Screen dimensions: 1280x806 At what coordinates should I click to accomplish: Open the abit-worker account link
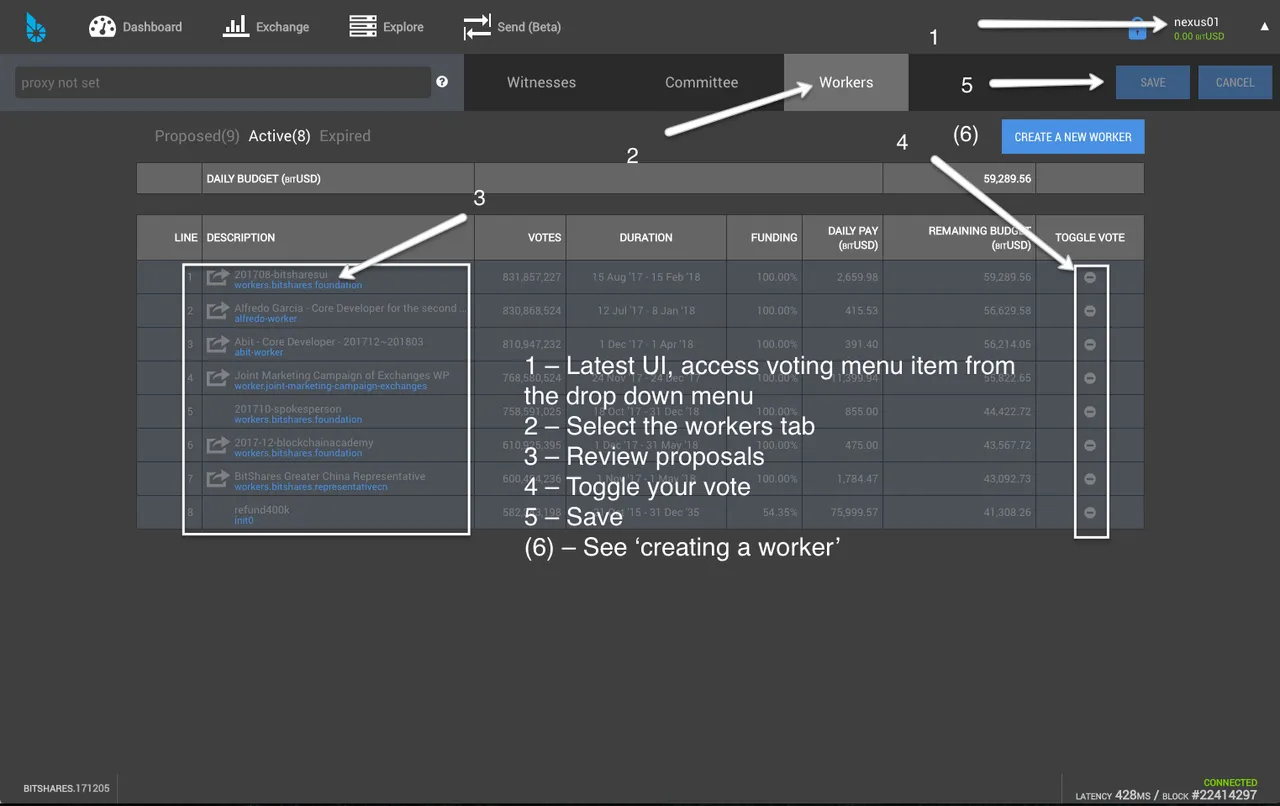(x=259, y=352)
